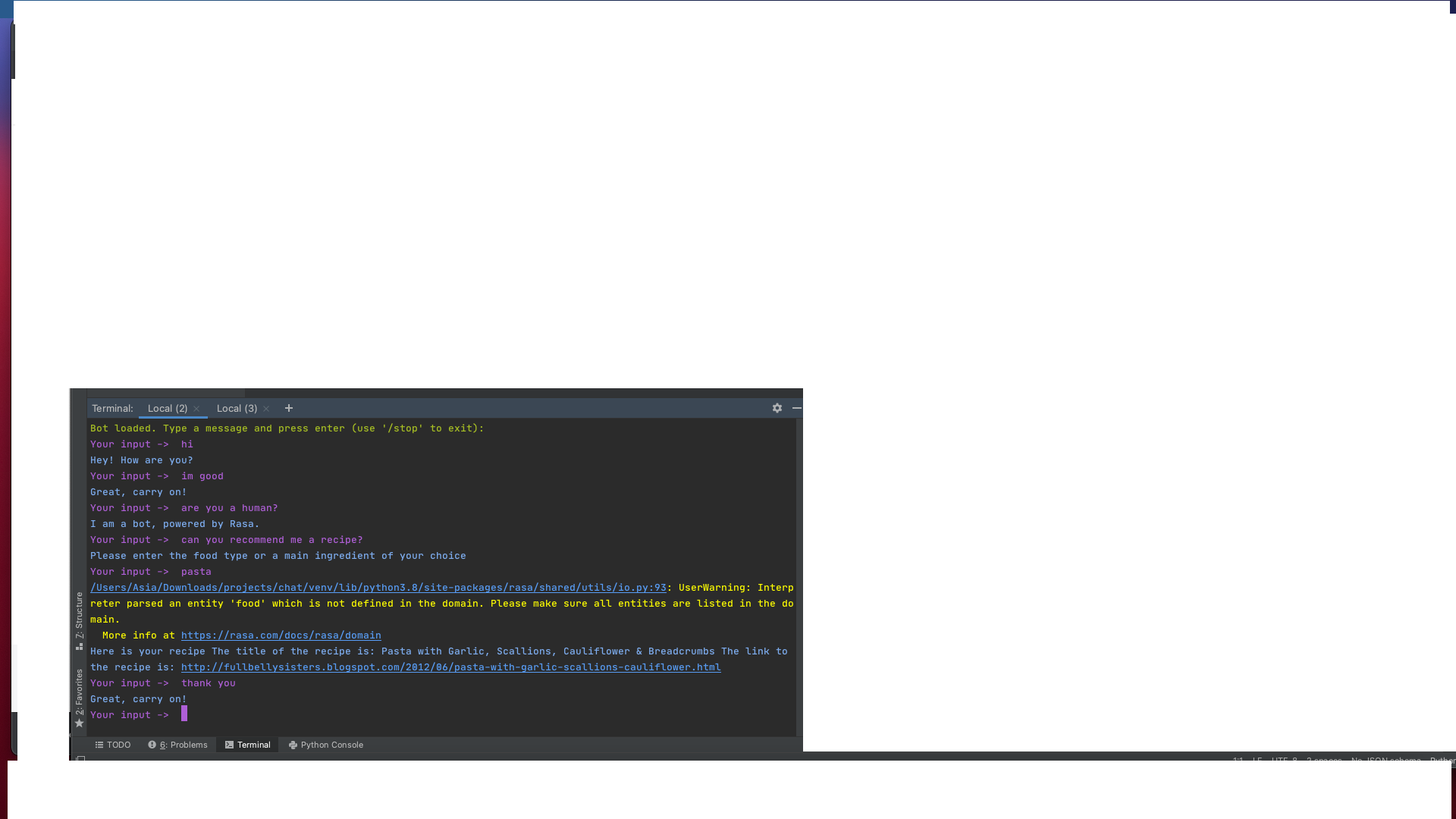Viewport: 1456px width, 819px height.
Task: Open the io.py:93 file path link
Action: pos(378,588)
